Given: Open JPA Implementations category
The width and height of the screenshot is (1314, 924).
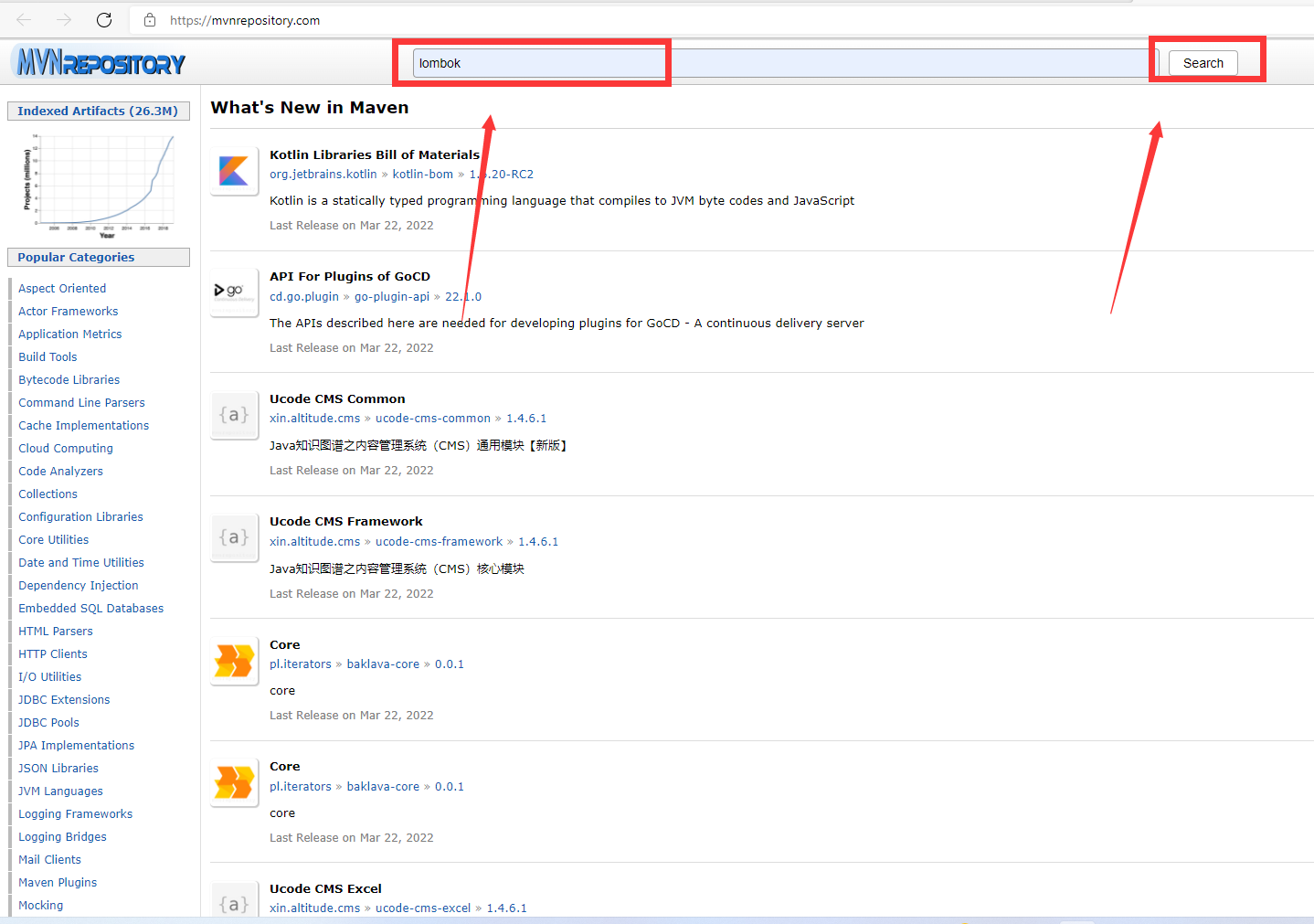Looking at the screenshot, I should [76, 745].
